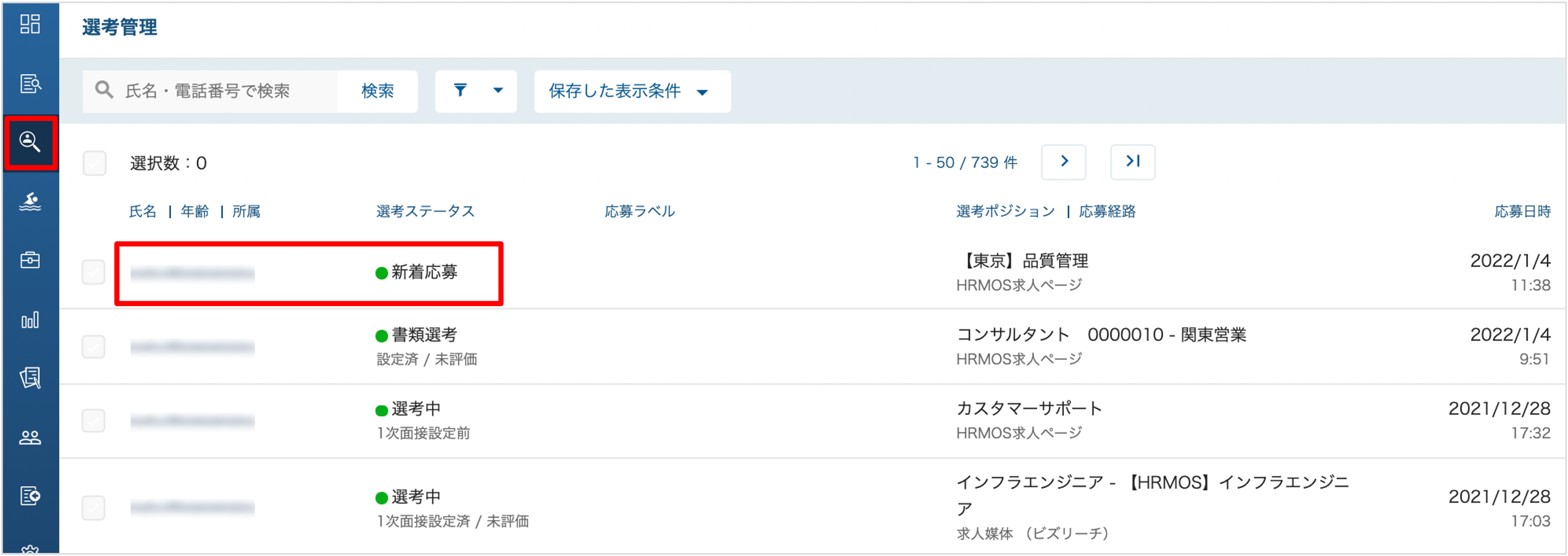Screen dimensions: 1568x556
Task: Select the candidate search magnifier sidebar icon
Action: click(x=30, y=142)
